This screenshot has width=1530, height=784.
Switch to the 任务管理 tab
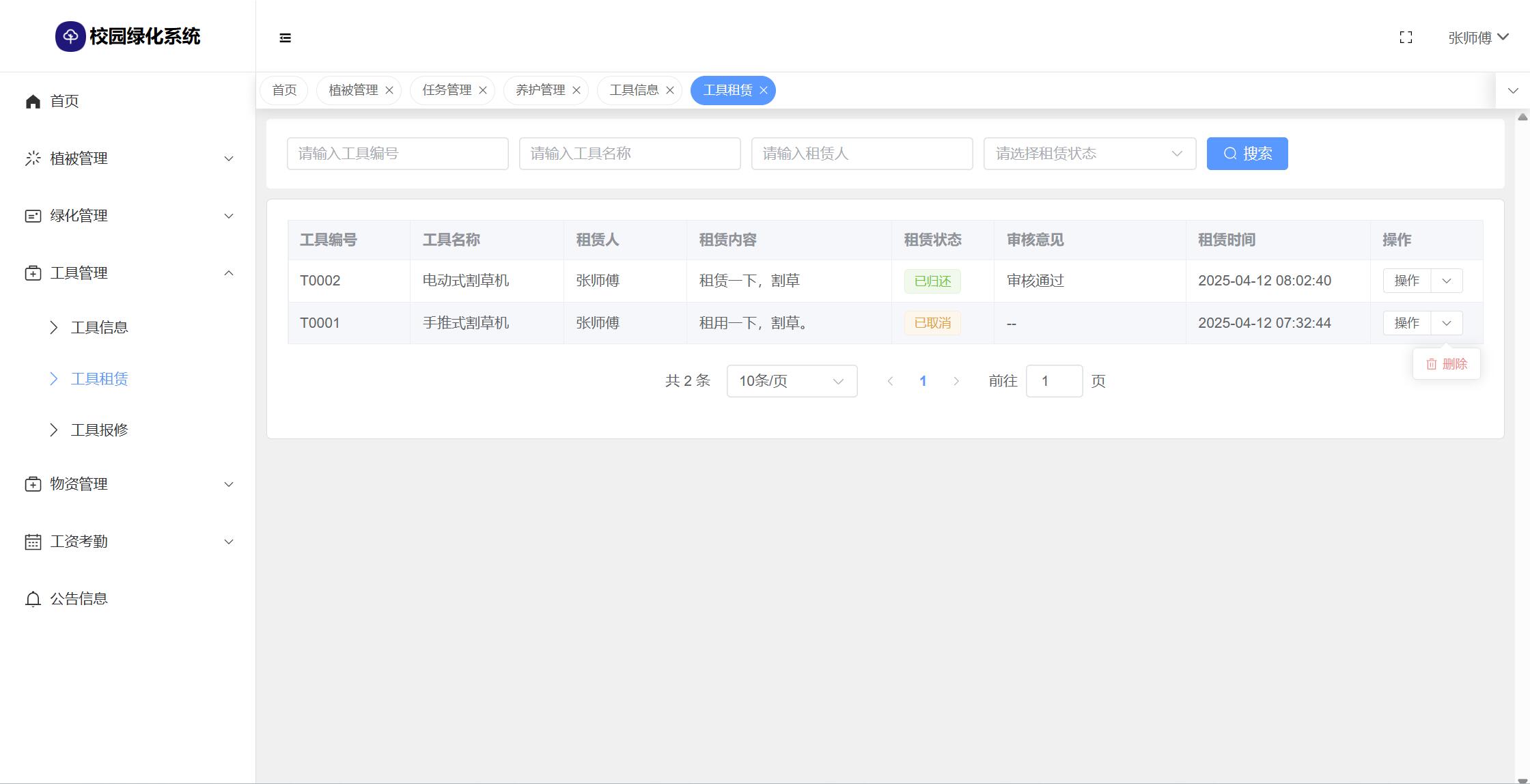point(447,90)
